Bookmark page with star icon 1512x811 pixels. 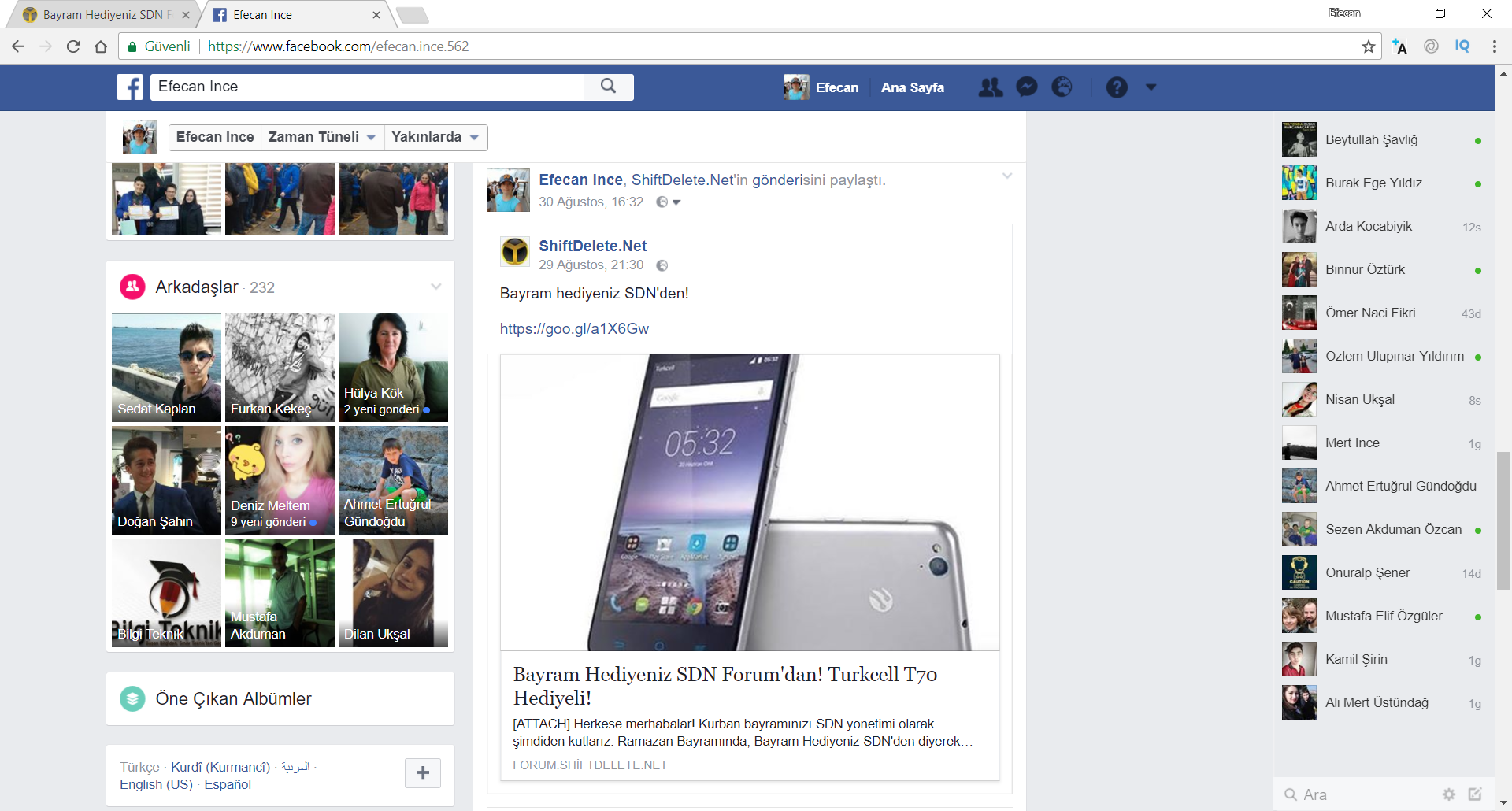click(1369, 46)
